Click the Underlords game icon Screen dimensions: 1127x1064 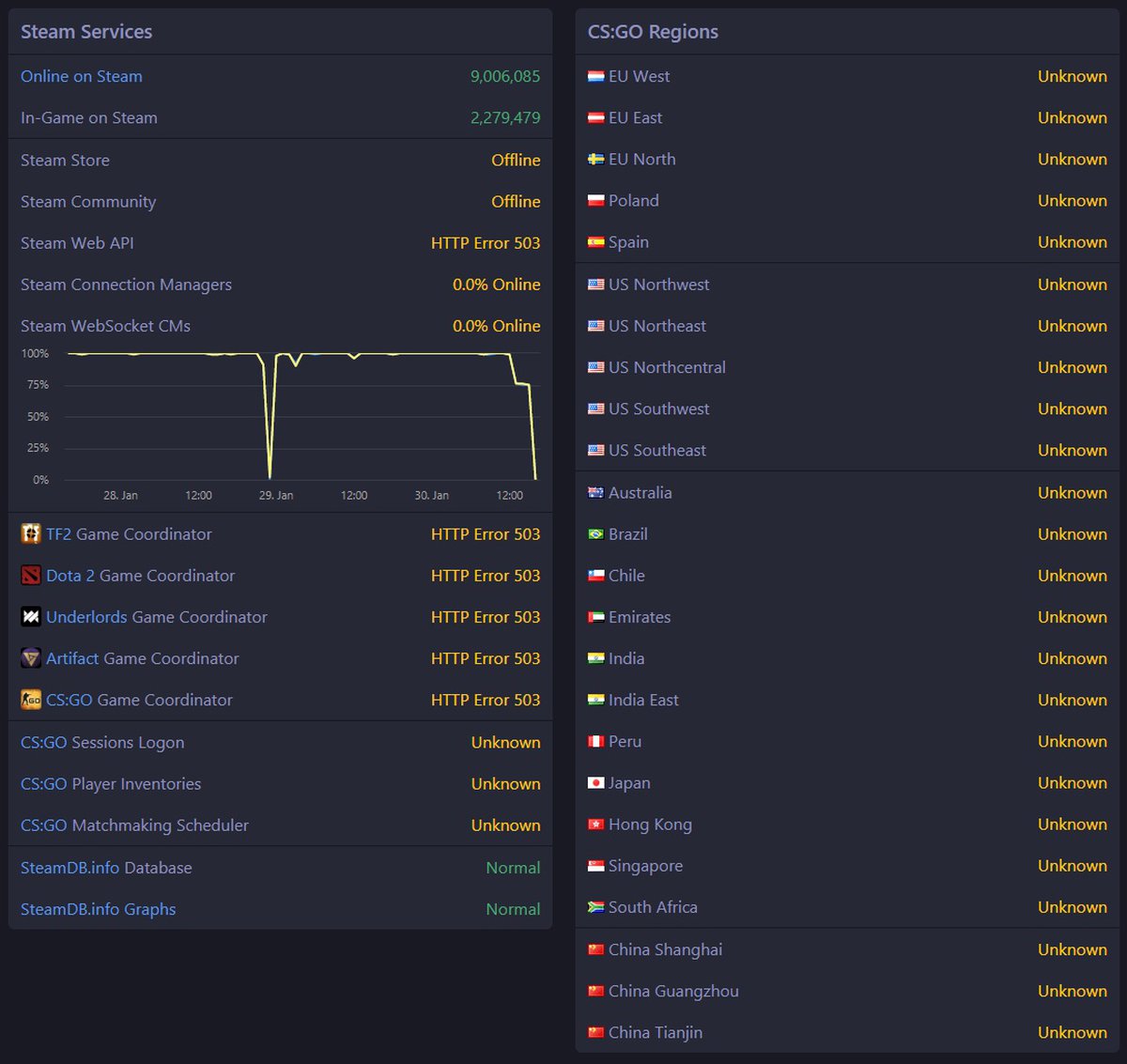[31, 617]
